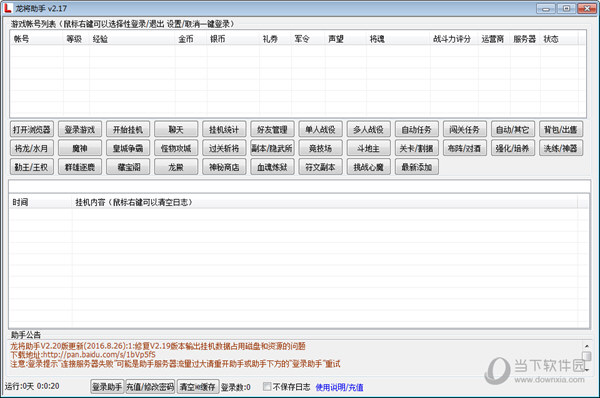Click the 金币 column header

[191, 39]
